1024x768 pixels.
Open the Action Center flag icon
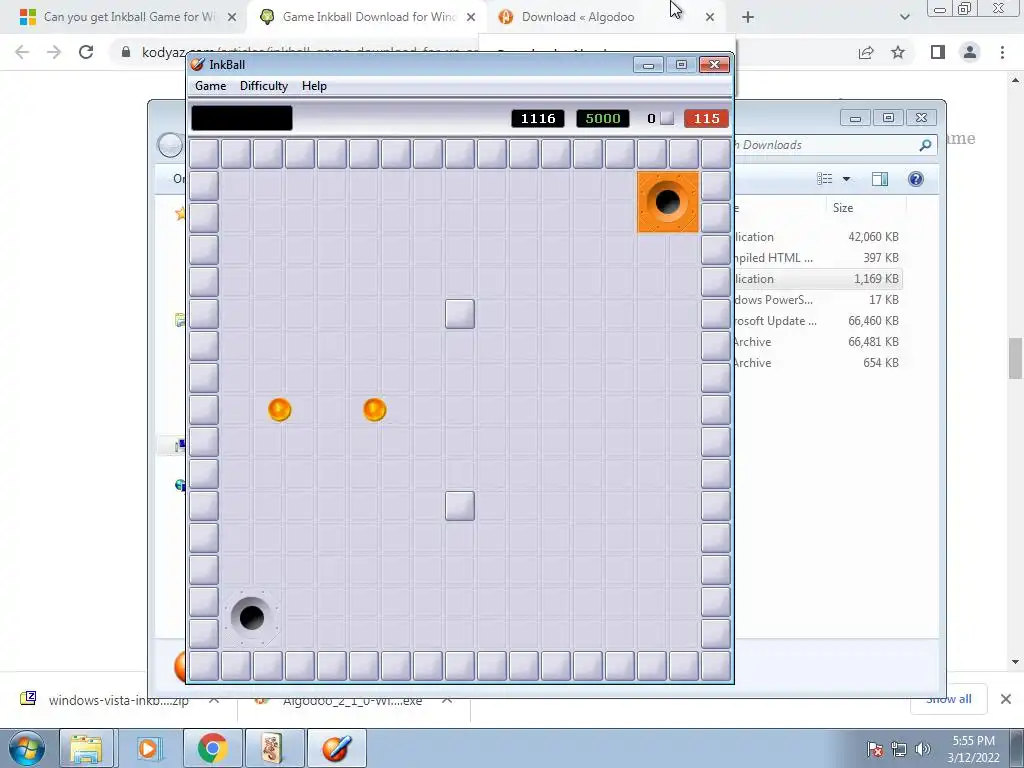click(x=875, y=749)
